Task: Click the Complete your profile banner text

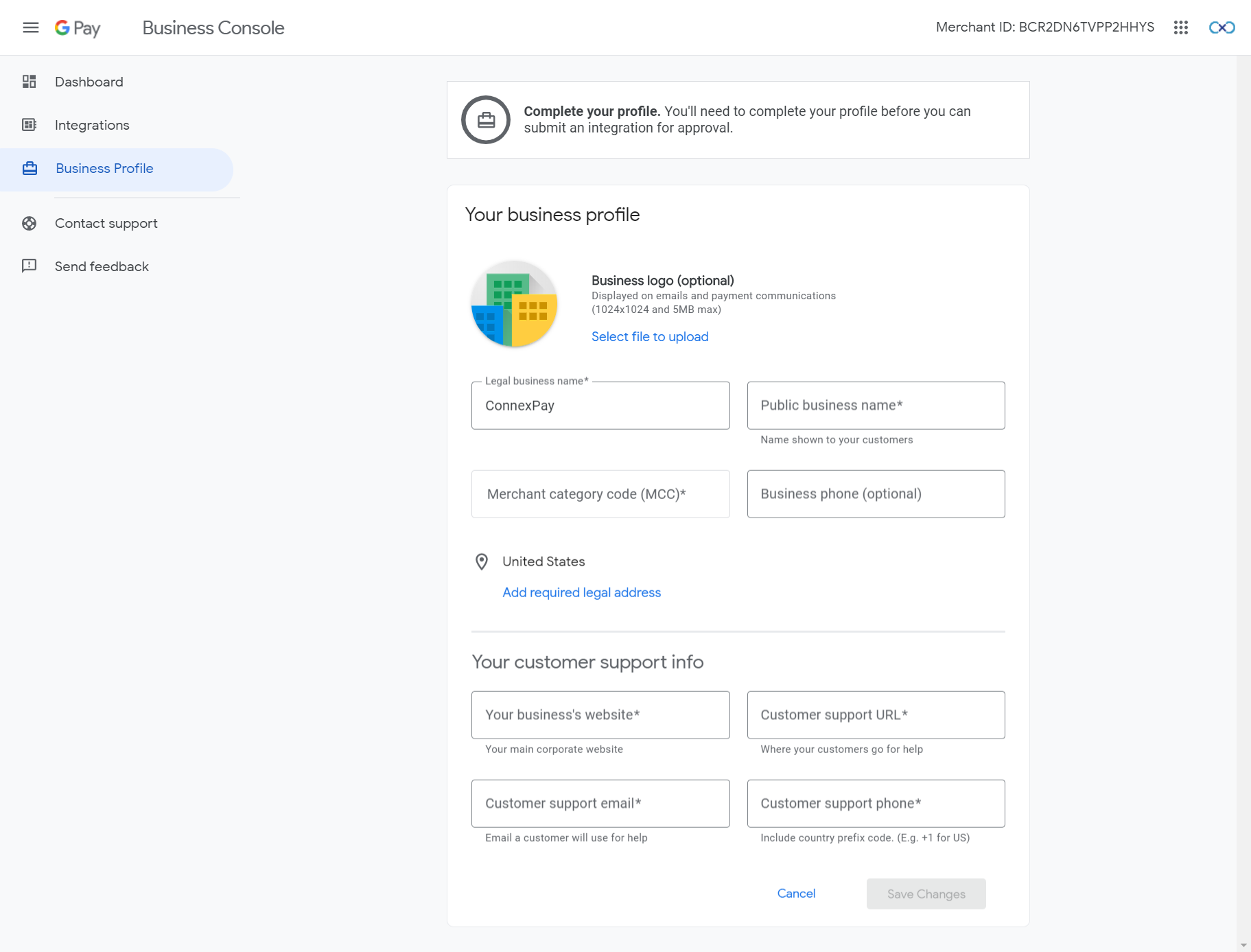Action: 747,119
